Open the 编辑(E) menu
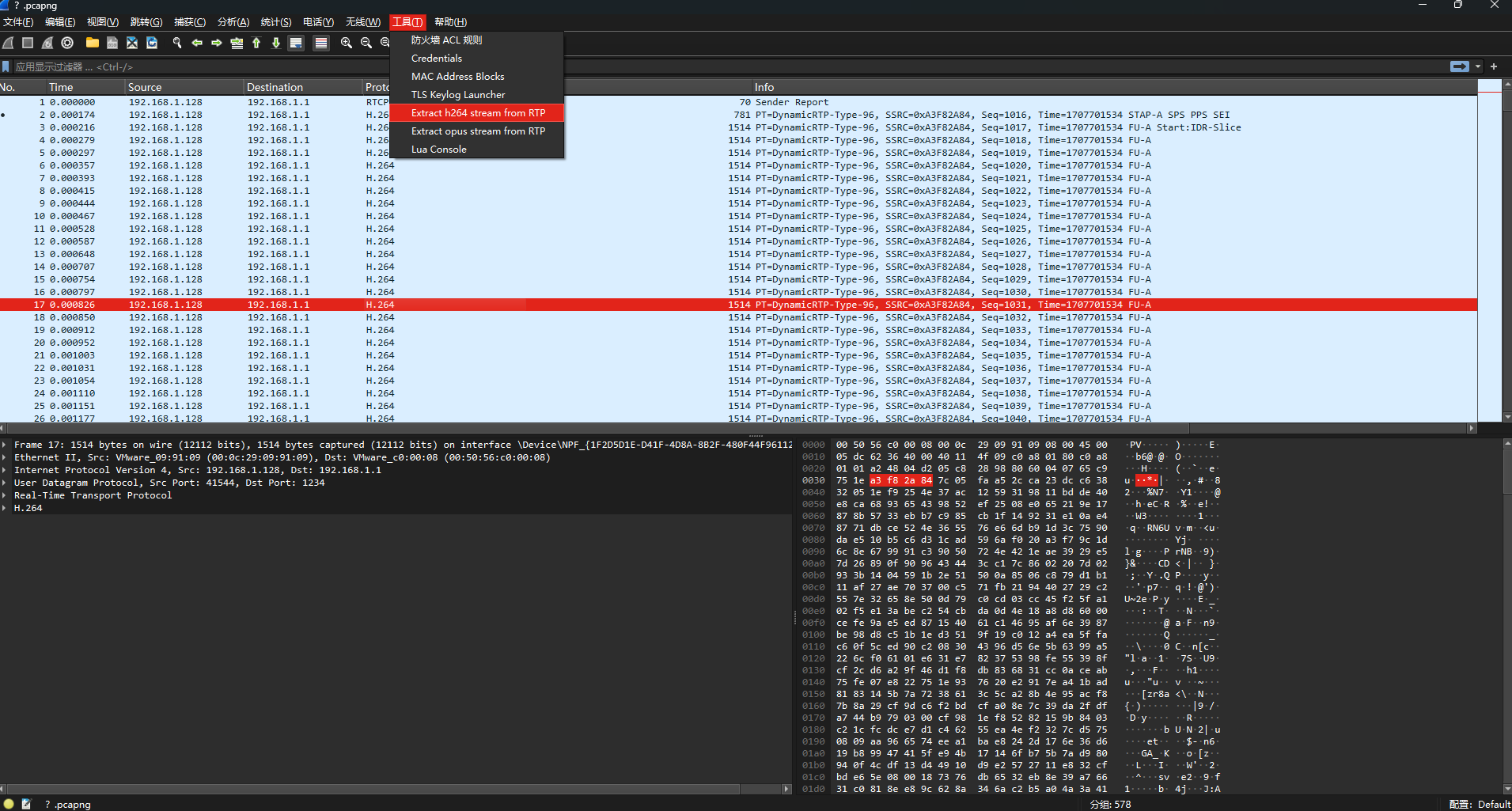The height and width of the screenshot is (811, 1512). click(x=60, y=22)
